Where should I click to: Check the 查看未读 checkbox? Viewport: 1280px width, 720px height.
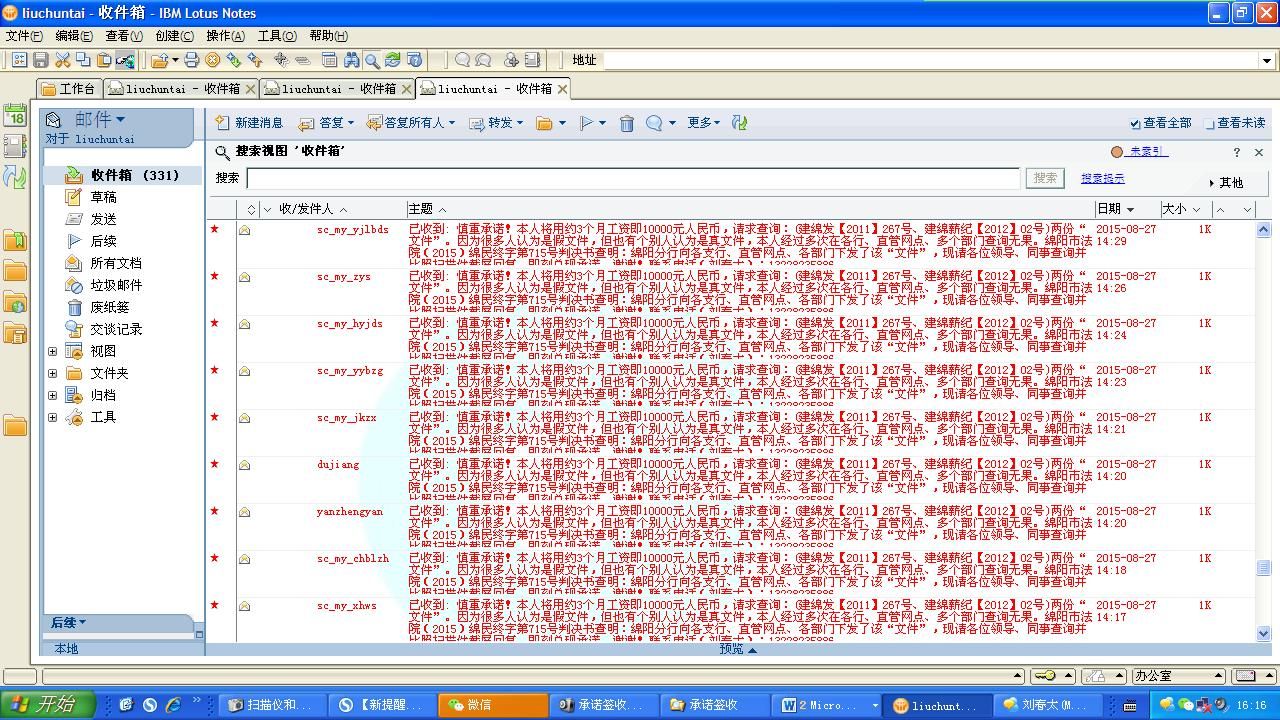point(1210,124)
